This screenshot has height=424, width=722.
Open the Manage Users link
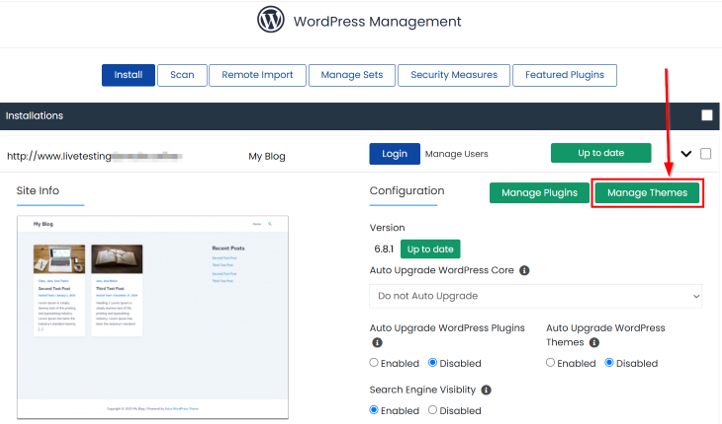click(x=456, y=154)
